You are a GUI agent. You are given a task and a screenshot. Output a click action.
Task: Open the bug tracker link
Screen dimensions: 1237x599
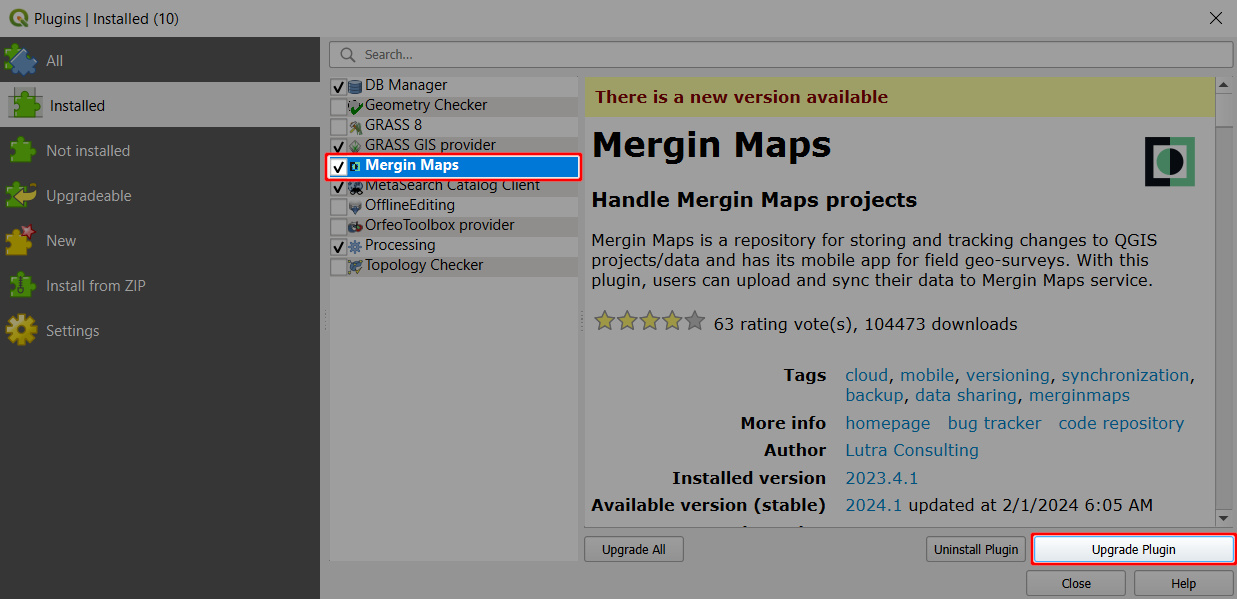[994, 423]
